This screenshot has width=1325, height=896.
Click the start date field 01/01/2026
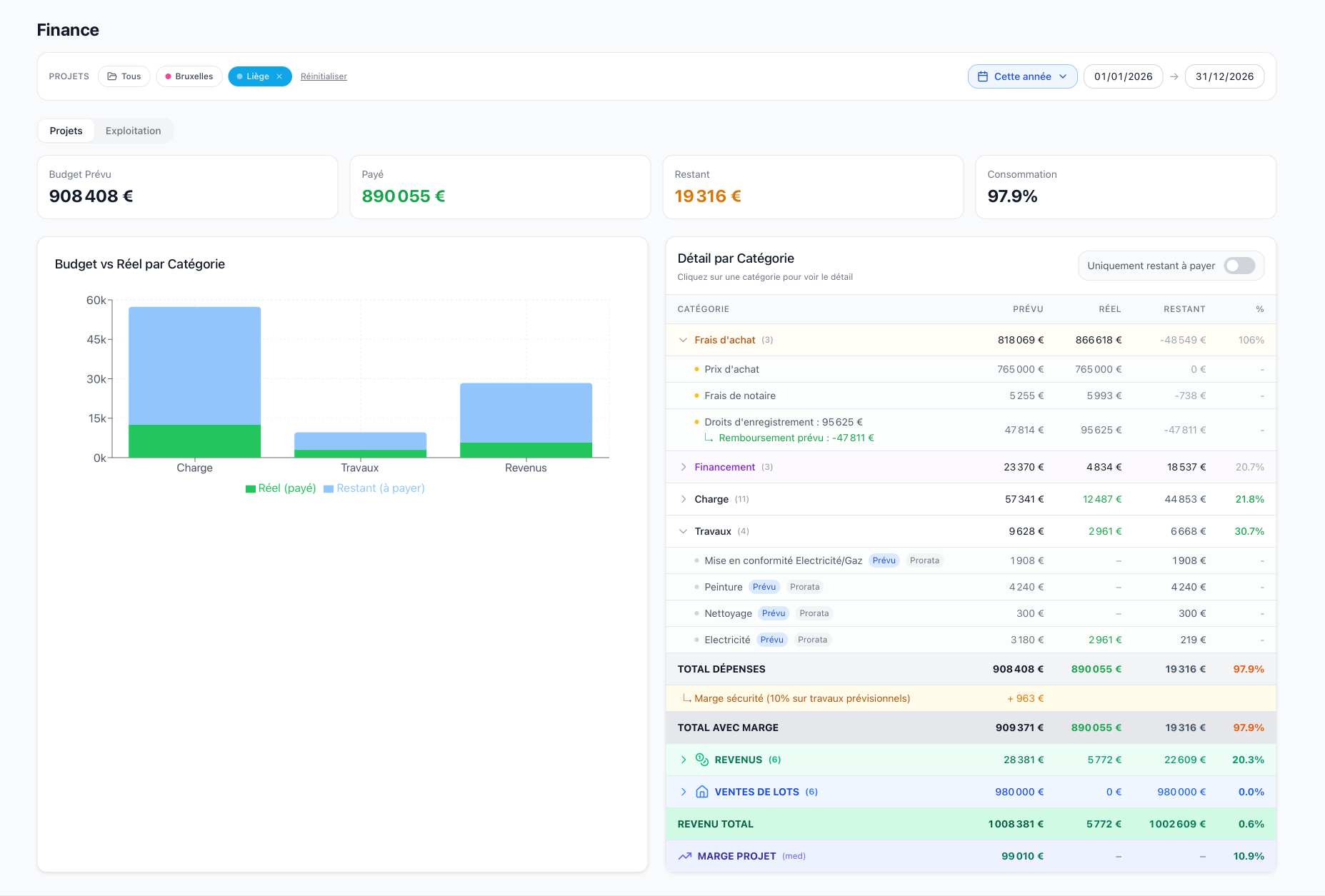(1123, 76)
